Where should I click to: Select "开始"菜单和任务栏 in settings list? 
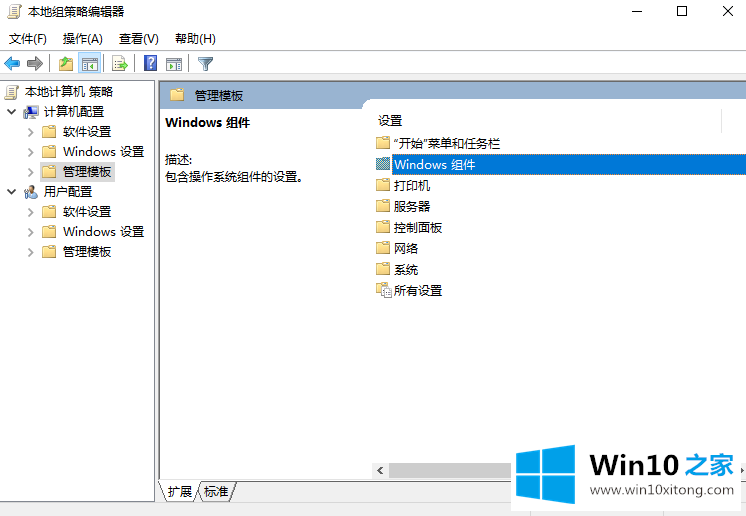(x=447, y=143)
